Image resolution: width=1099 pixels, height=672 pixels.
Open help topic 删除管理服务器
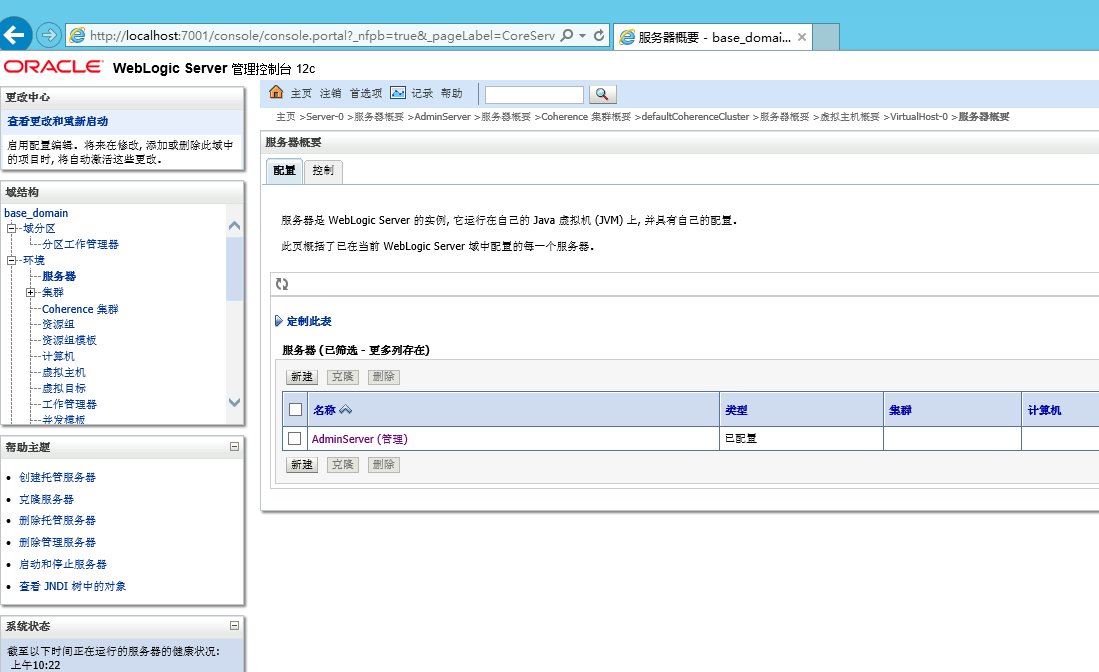(x=57, y=542)
